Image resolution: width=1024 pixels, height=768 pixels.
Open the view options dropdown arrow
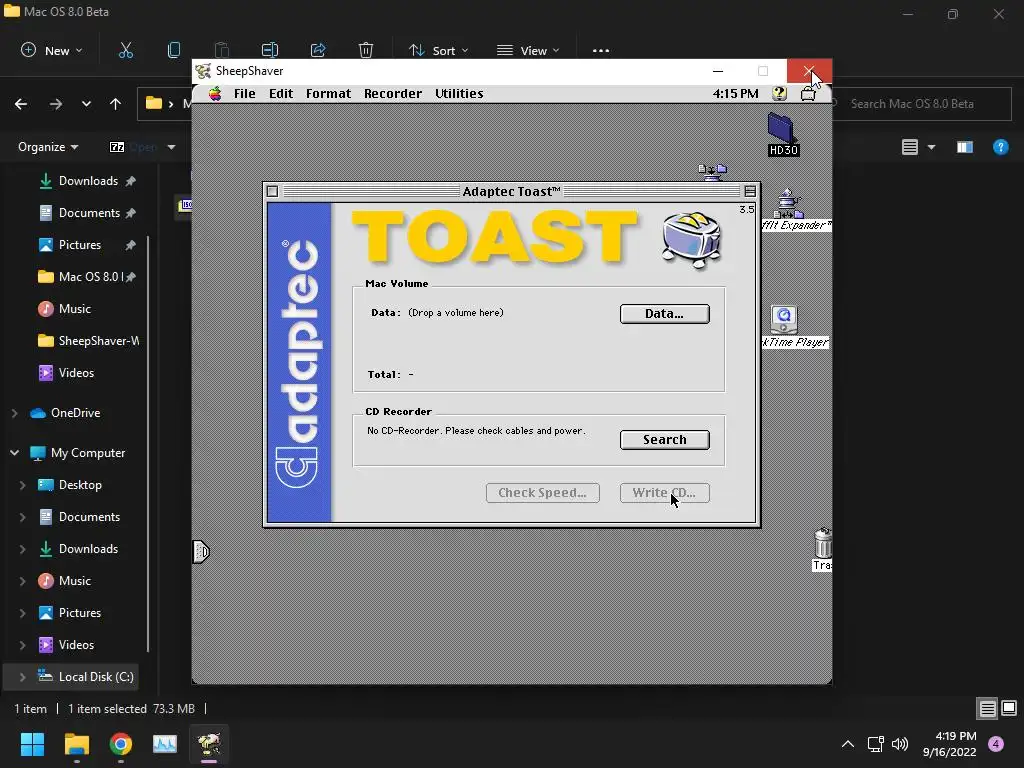tap(931, 147)
